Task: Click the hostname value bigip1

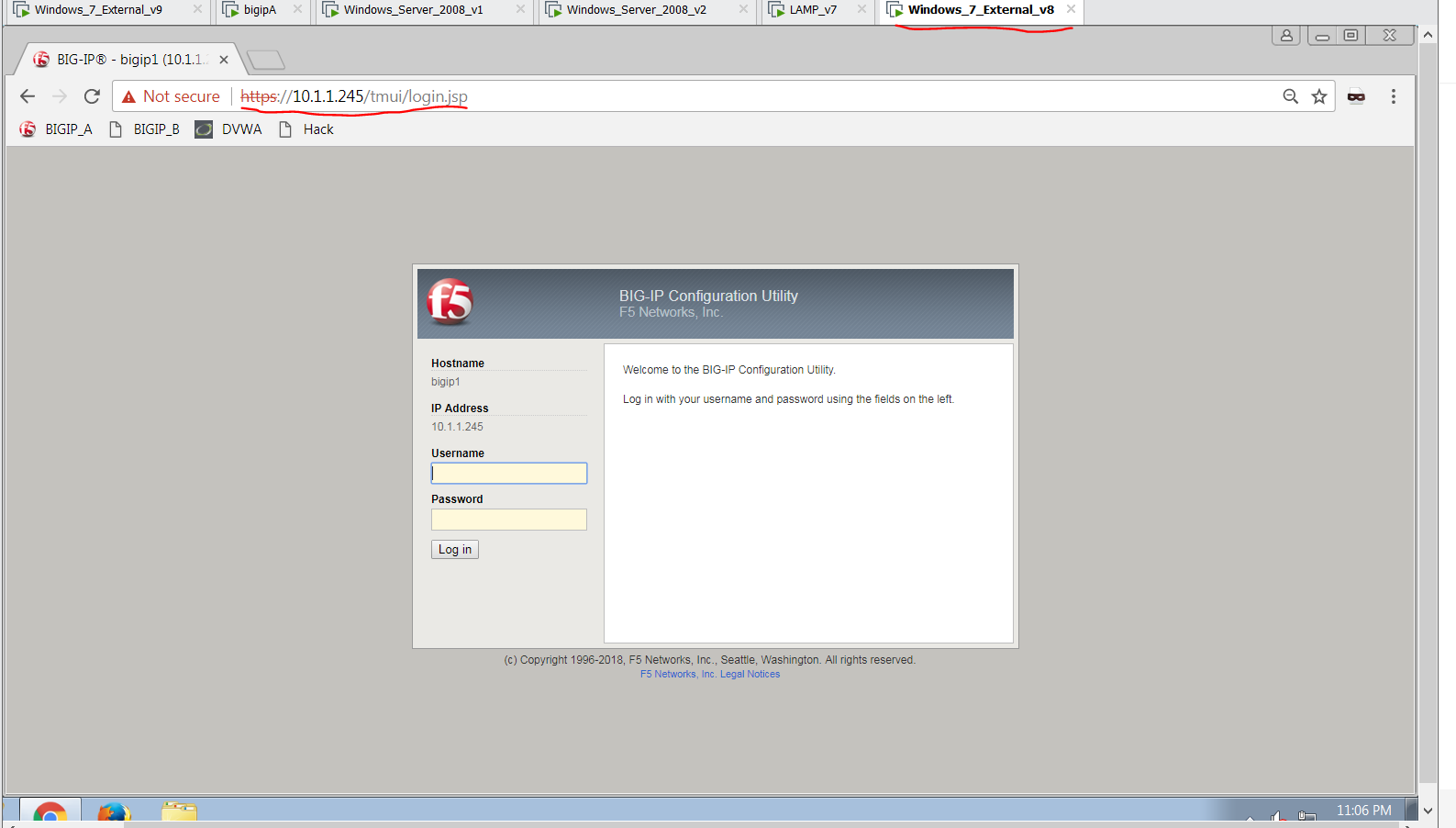Action: pyautogui.click(x=446, y=382)
